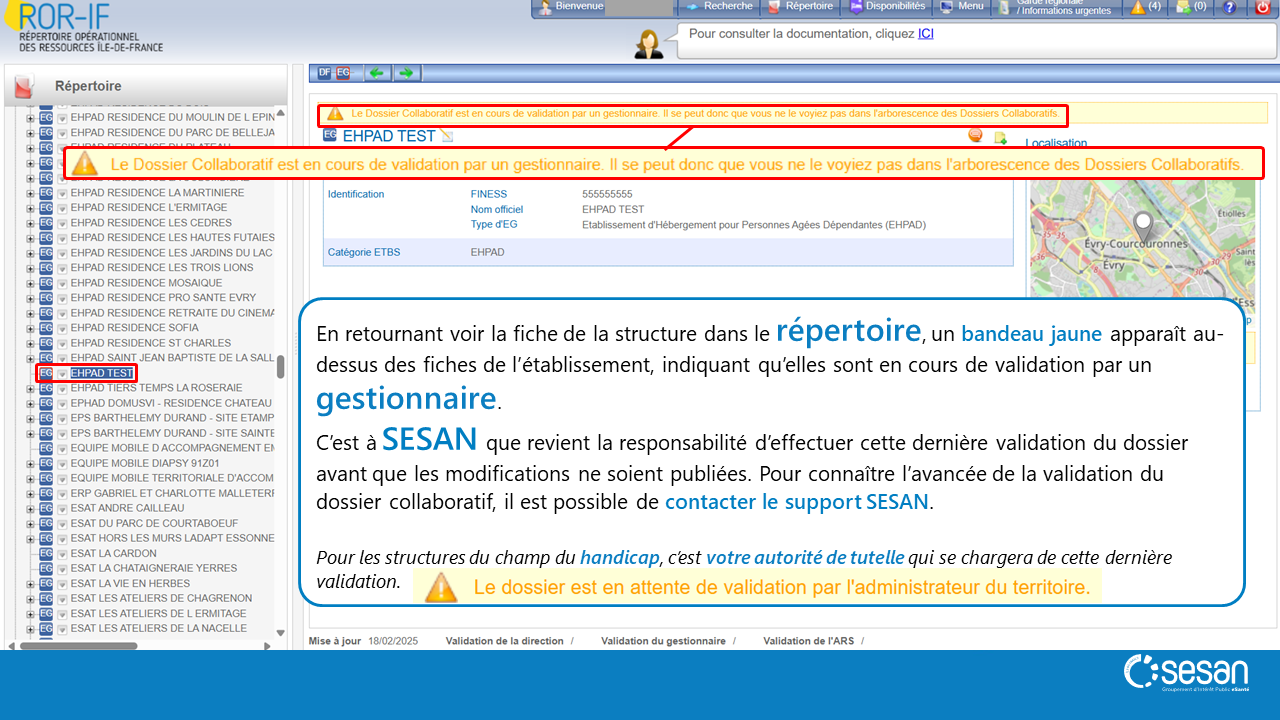Click the Bienvenue user entry
Viewport: 1280px width, 720px height.
pyautogui.click(x=570, y=7)
